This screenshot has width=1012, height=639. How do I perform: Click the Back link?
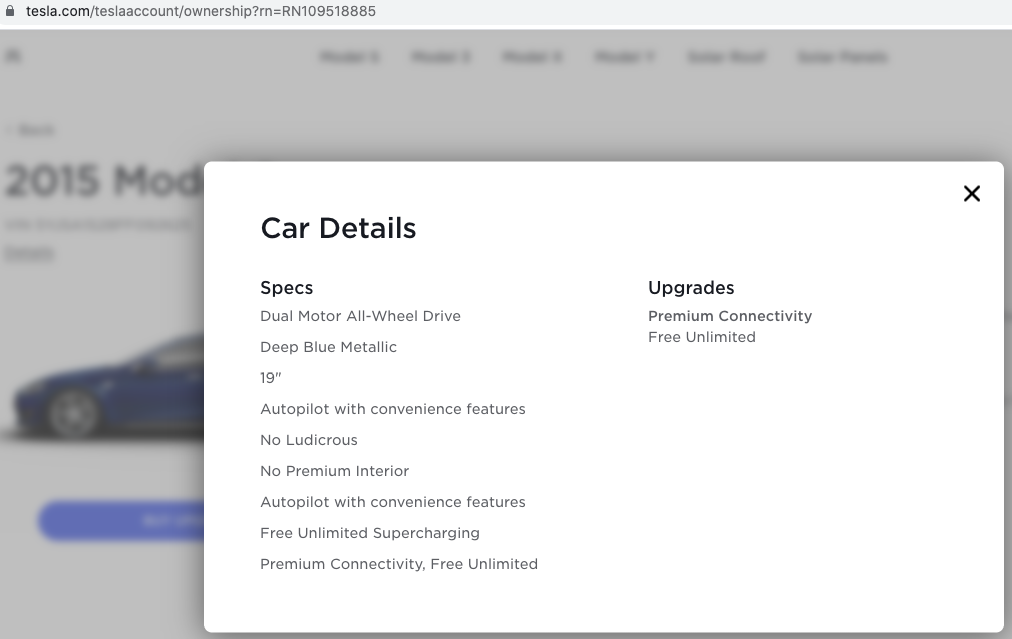(x=30, y=130)
